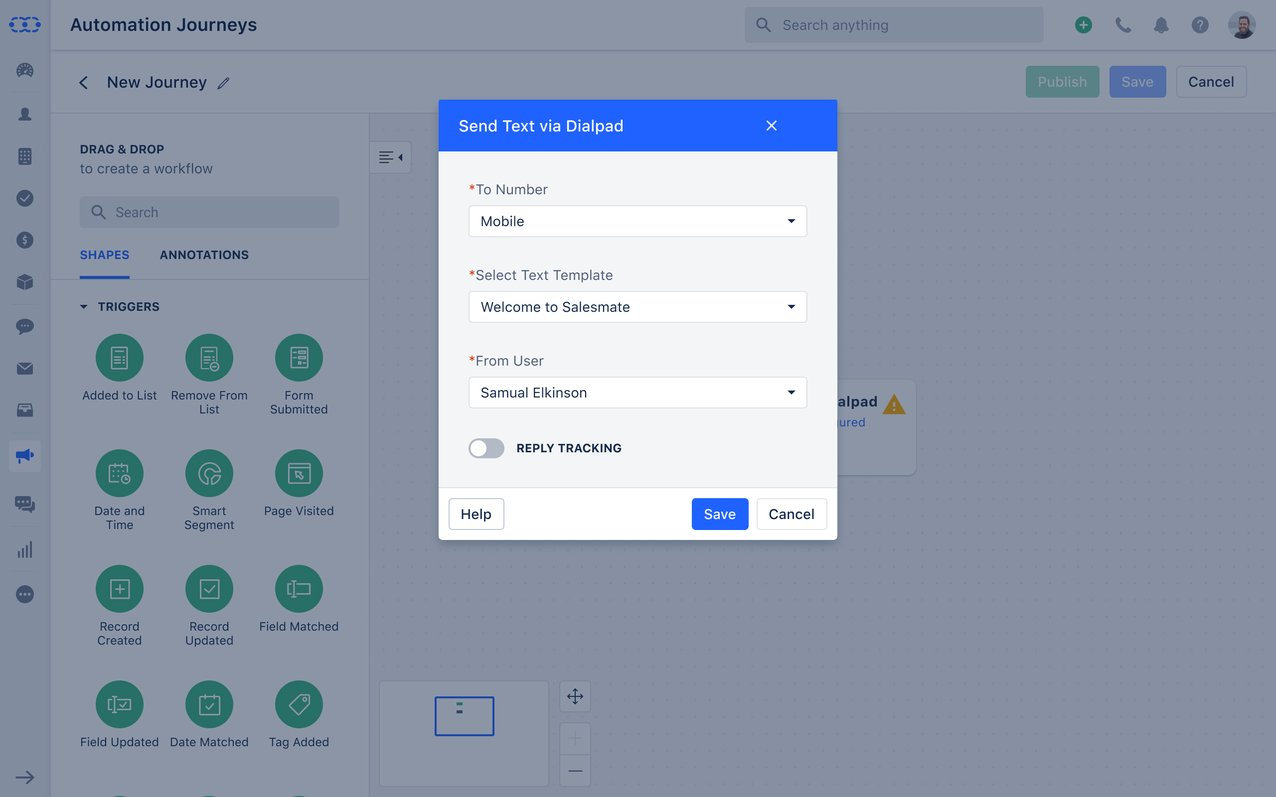The image size is (1276, 797).
Task: Open the Select Text Template dropdown
Action: 638,307
